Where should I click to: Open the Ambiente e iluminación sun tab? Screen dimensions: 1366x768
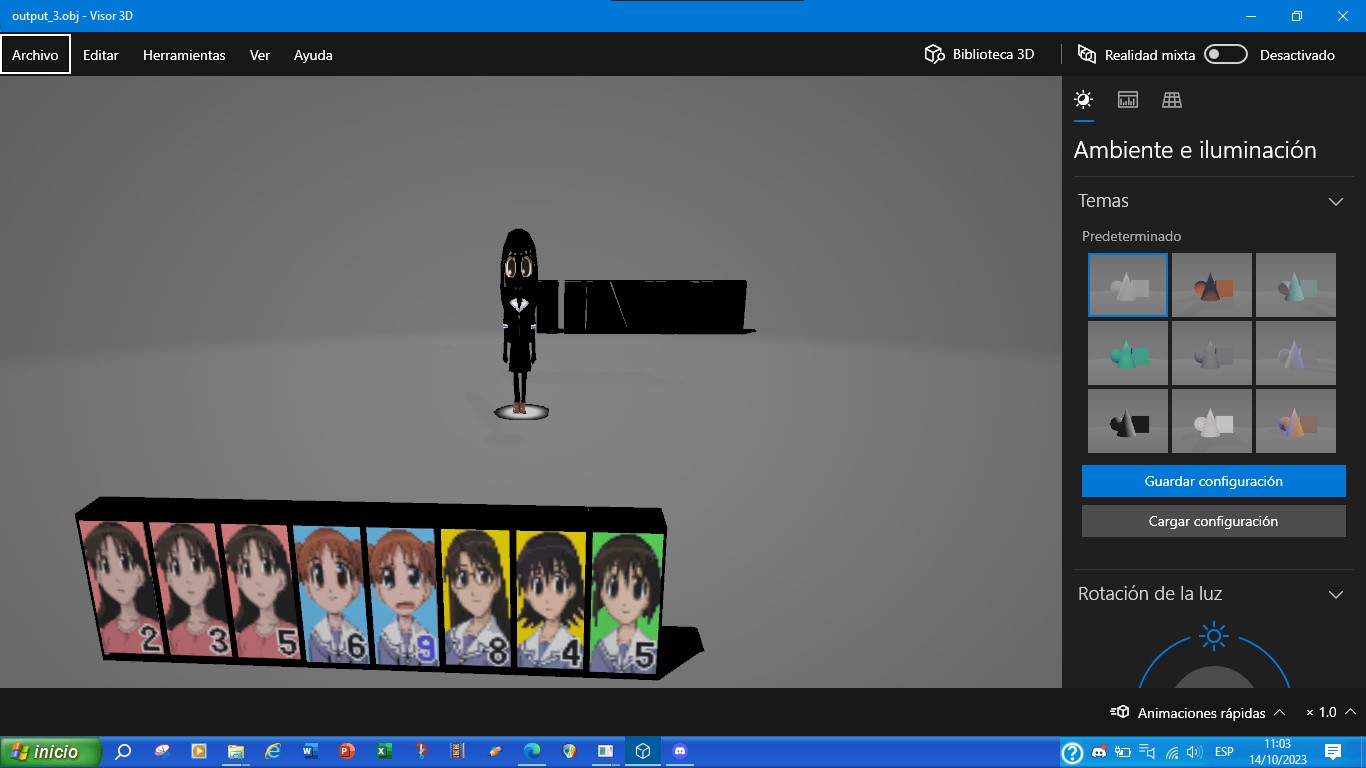(x=1083, y=99)
